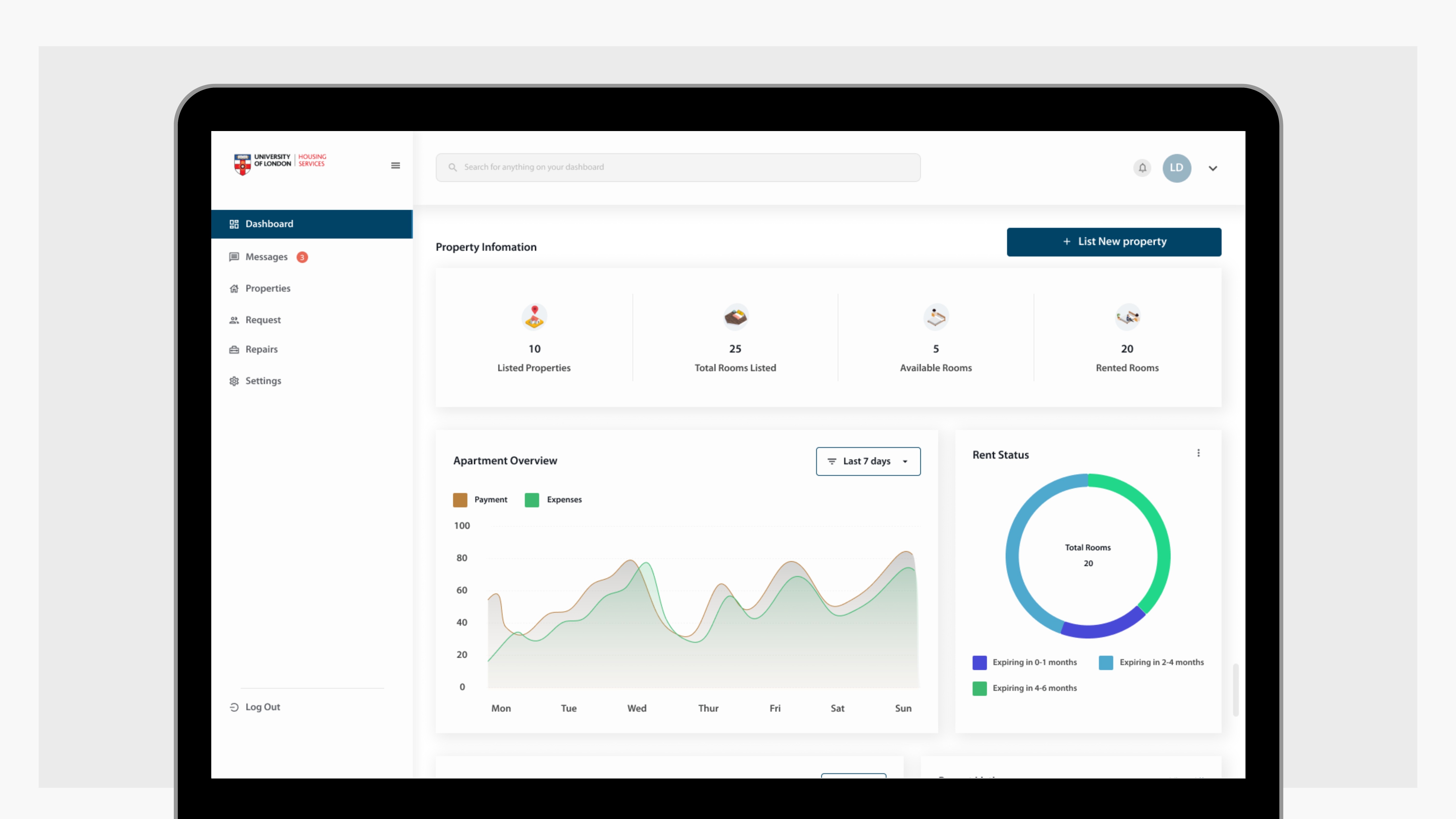This screenshot has width=1456, height=819.
Task: Click the Payment legend color swatch
Action: click(x=460, y=500)
